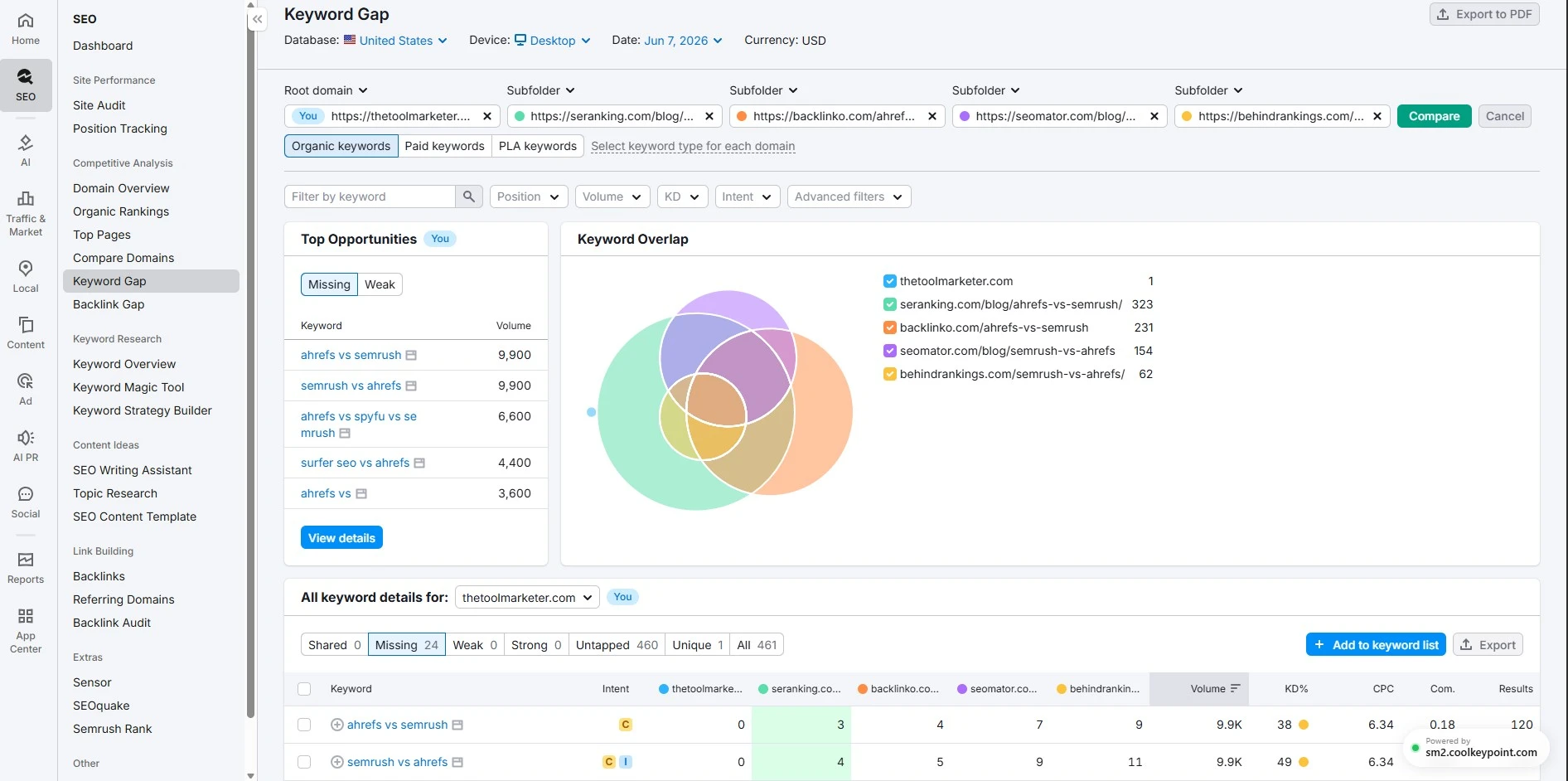
Task: Remove backlinko.com domain with X icon
Action: click(x=932, y=116)
